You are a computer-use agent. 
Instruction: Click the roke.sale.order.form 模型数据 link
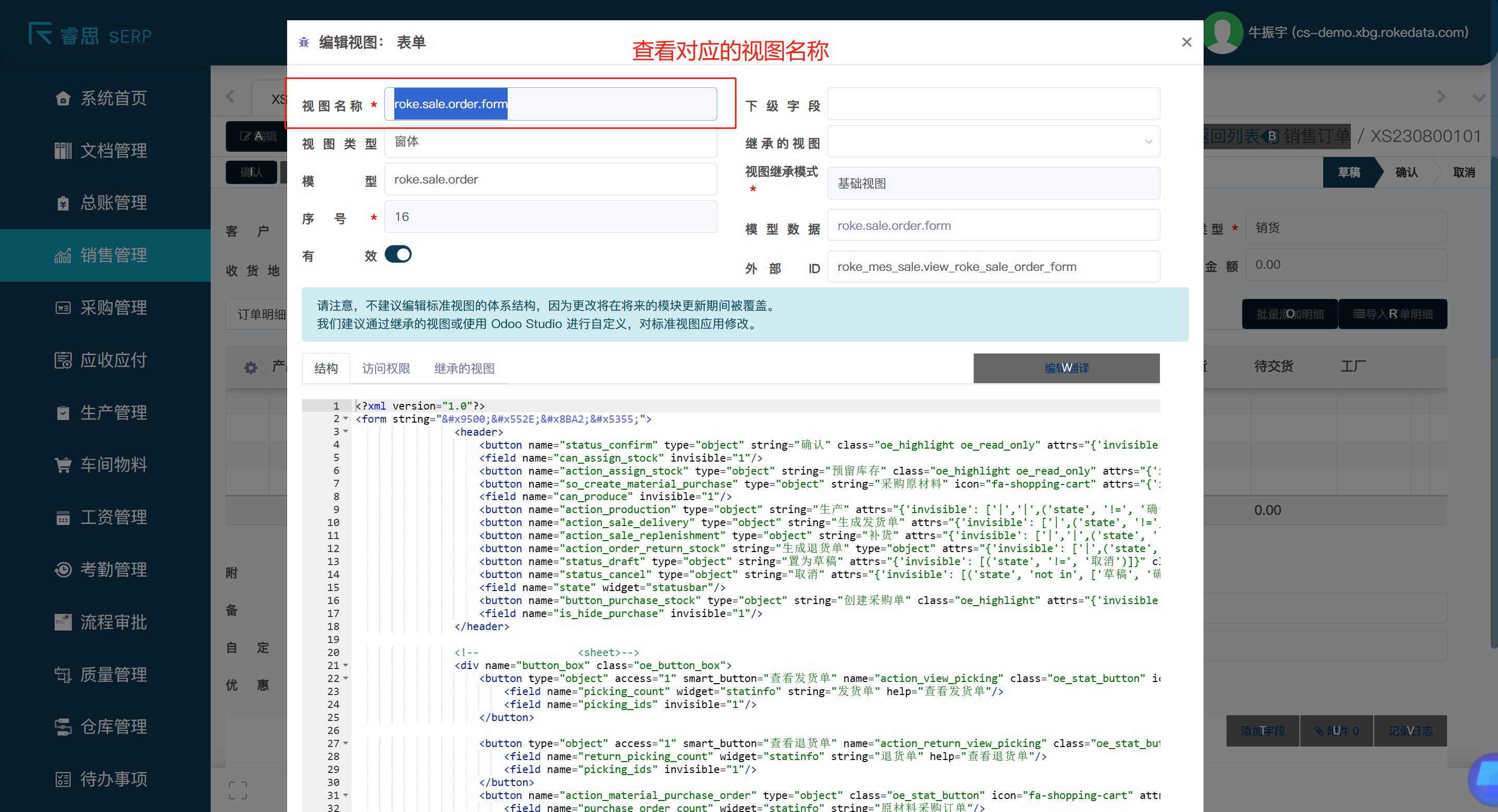[894, 226]
